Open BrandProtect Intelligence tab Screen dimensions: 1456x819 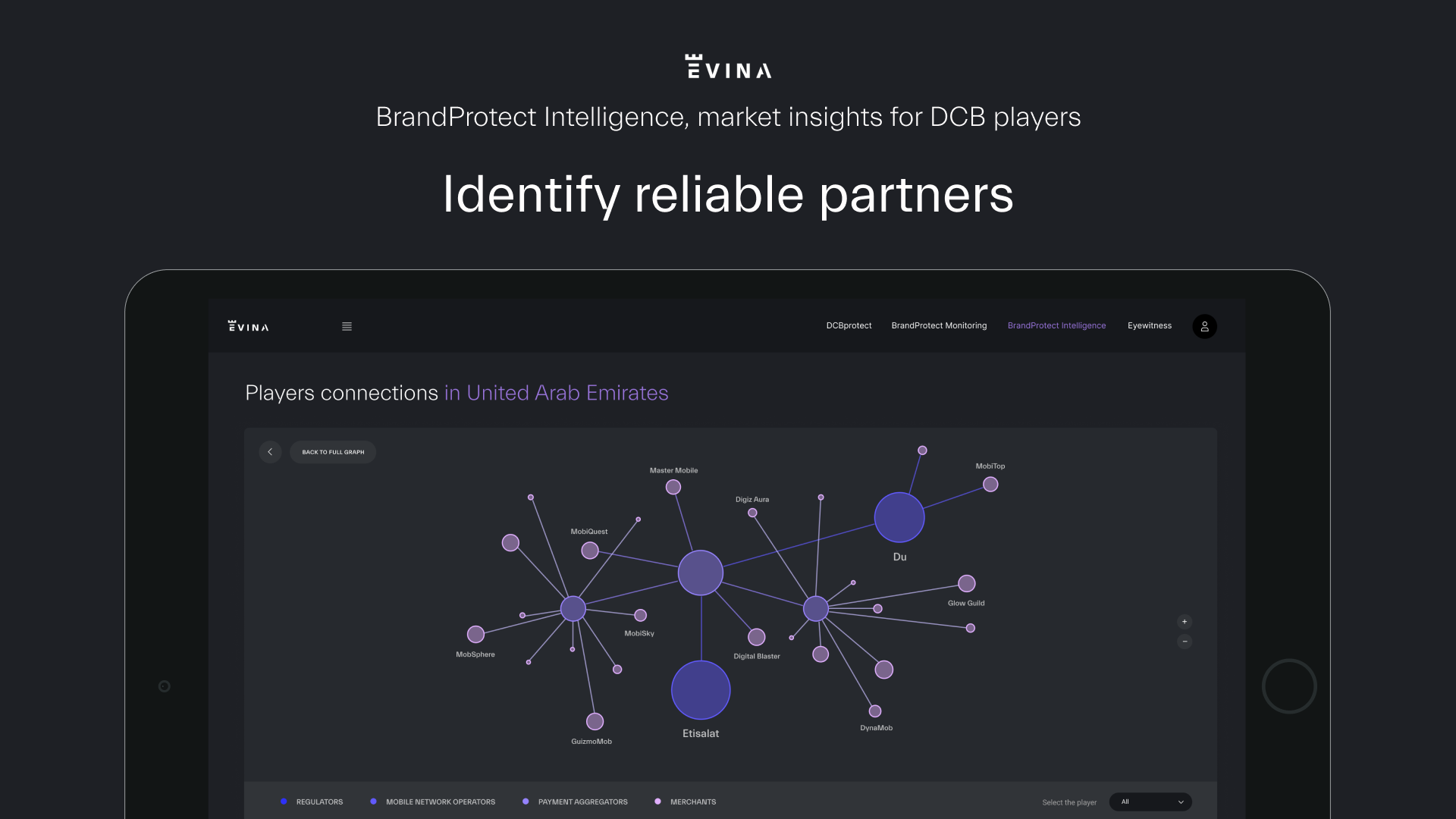tap(1056, 326)
